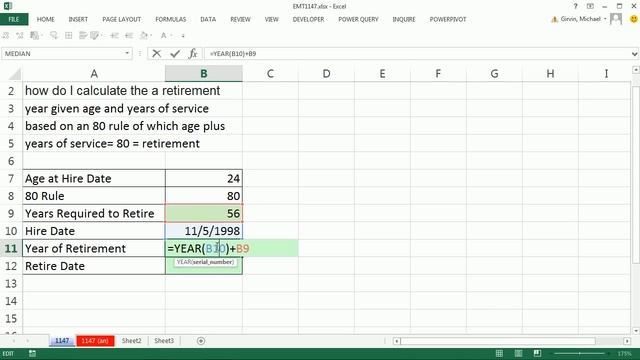Click the user account picture

click(616, 19)
